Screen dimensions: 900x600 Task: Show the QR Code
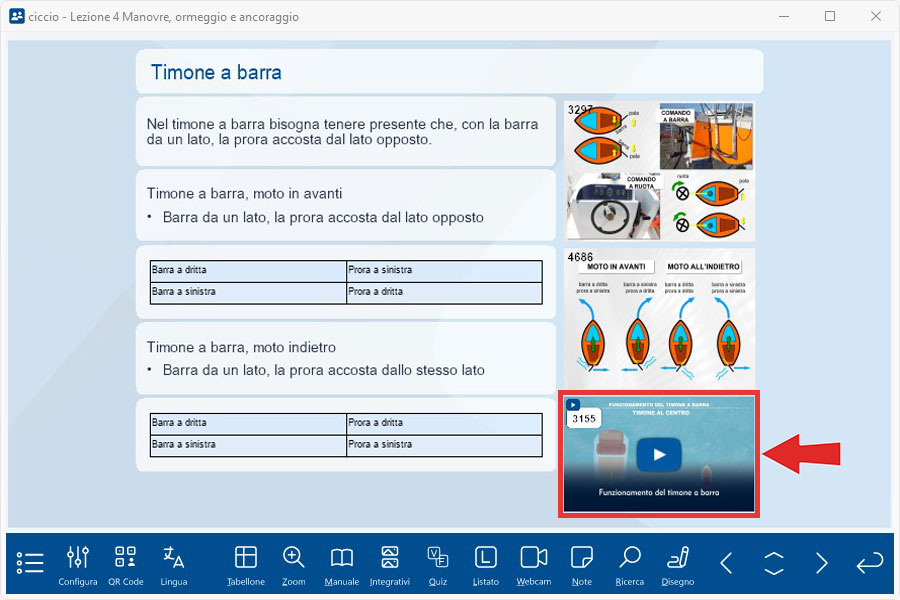click(126, 564)
